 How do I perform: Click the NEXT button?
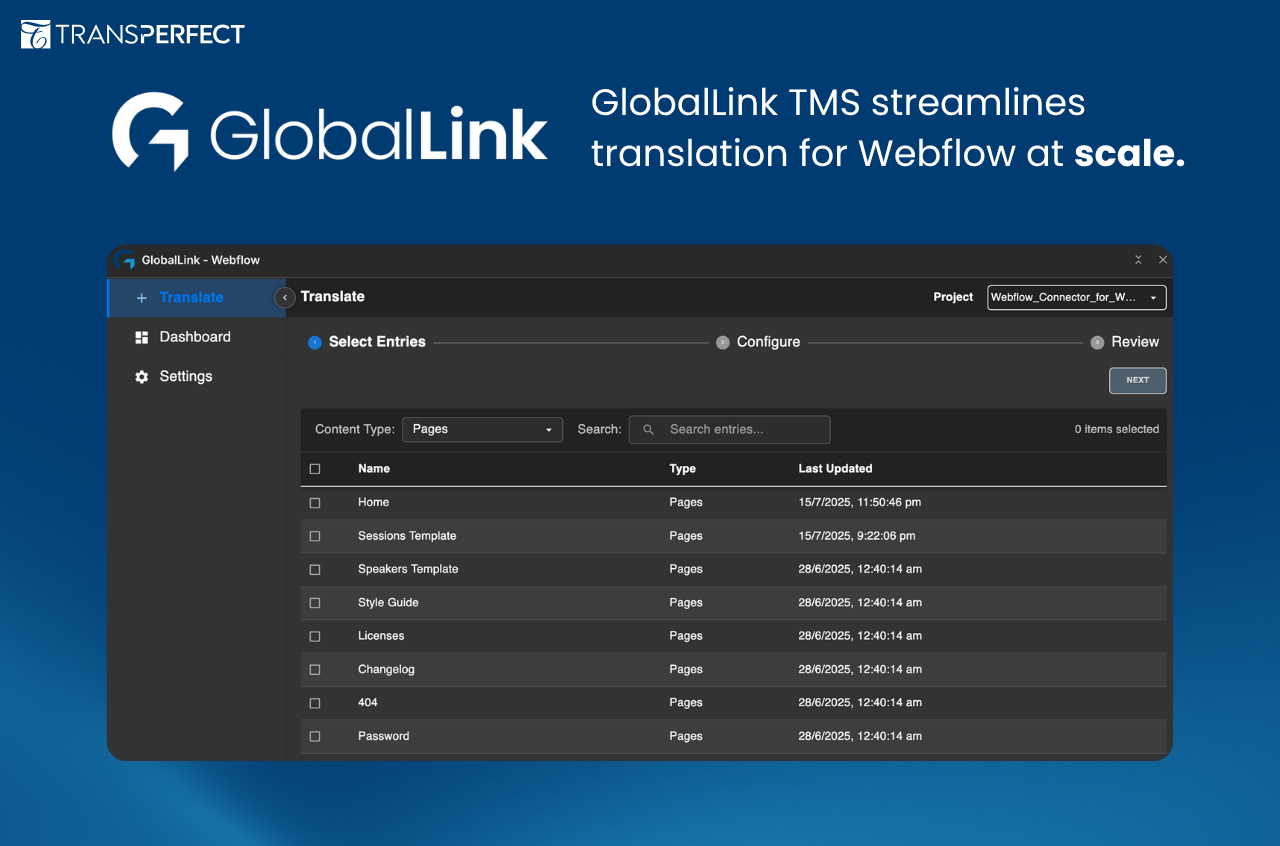click(1137, 380)
